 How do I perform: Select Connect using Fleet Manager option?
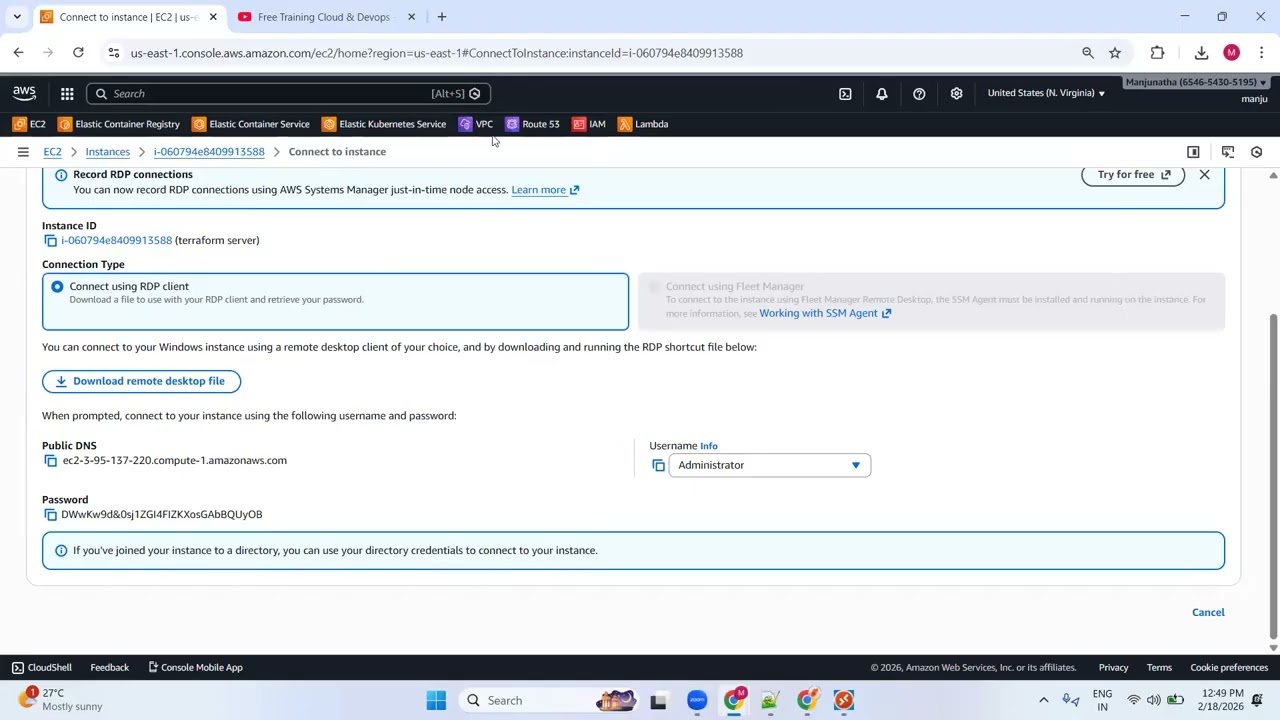655,287
